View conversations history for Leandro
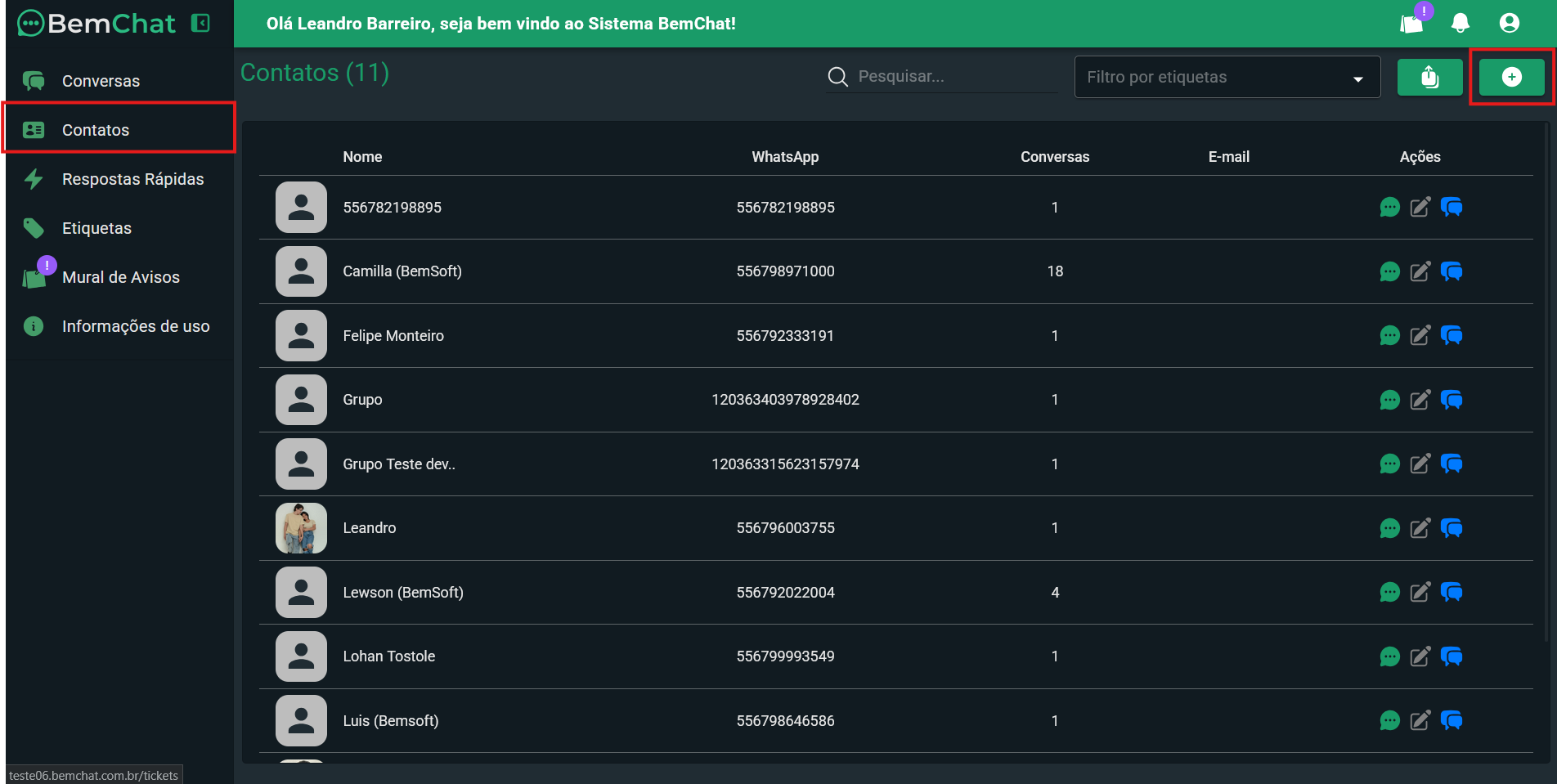 [1452, 528]
